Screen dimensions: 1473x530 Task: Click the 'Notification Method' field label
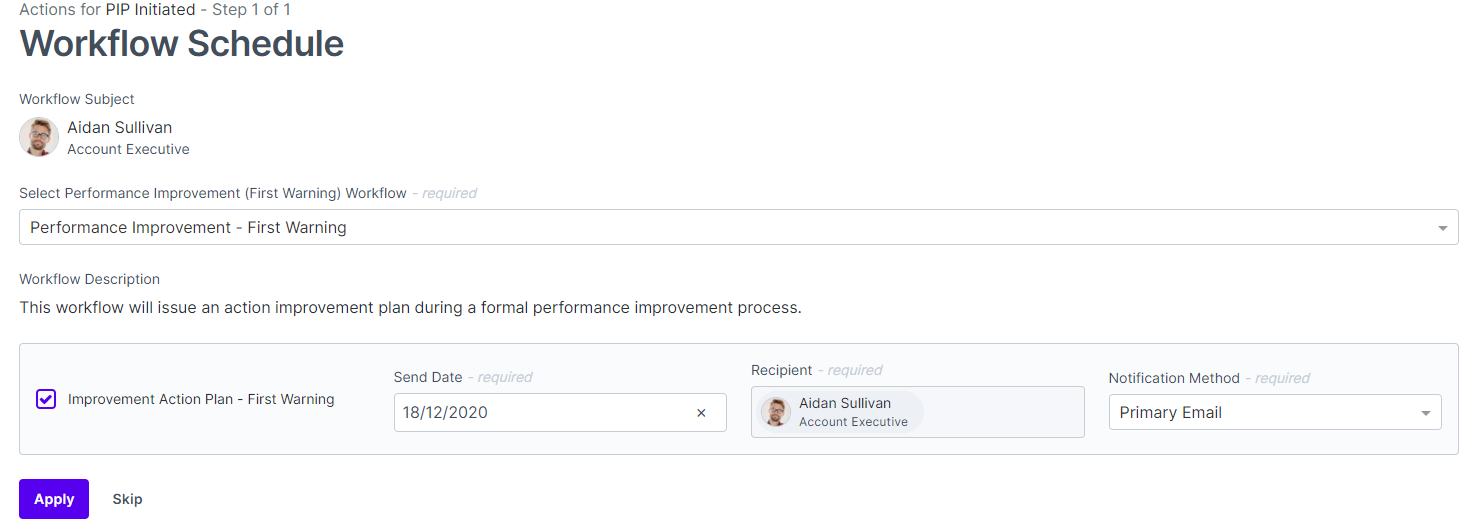[1174, 378]
